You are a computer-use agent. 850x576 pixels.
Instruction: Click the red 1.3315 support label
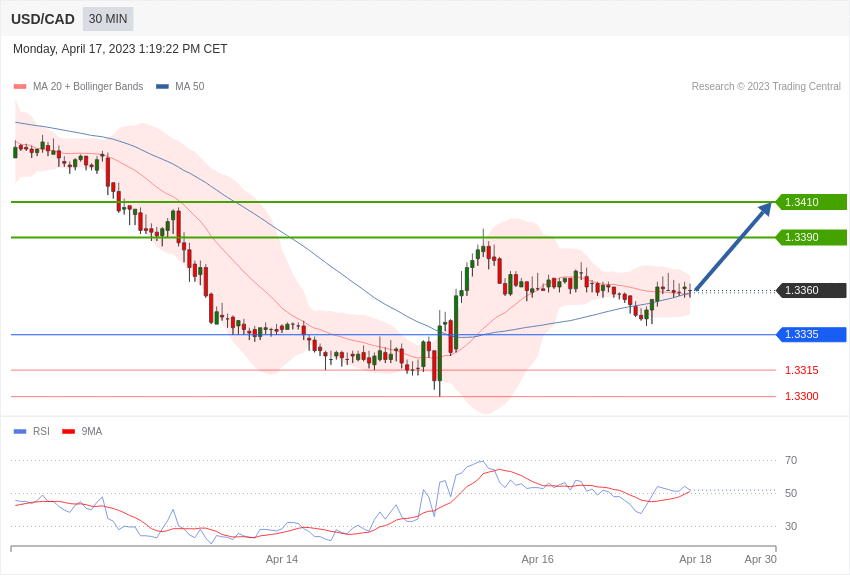pos(802,370)
